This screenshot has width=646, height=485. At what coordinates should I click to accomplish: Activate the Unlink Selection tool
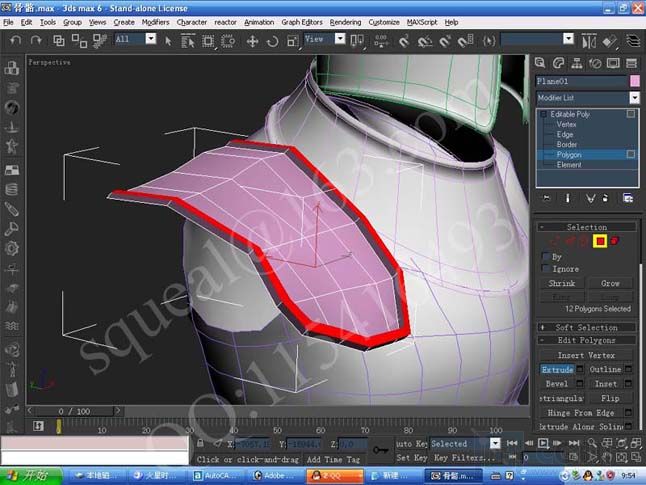79,40
